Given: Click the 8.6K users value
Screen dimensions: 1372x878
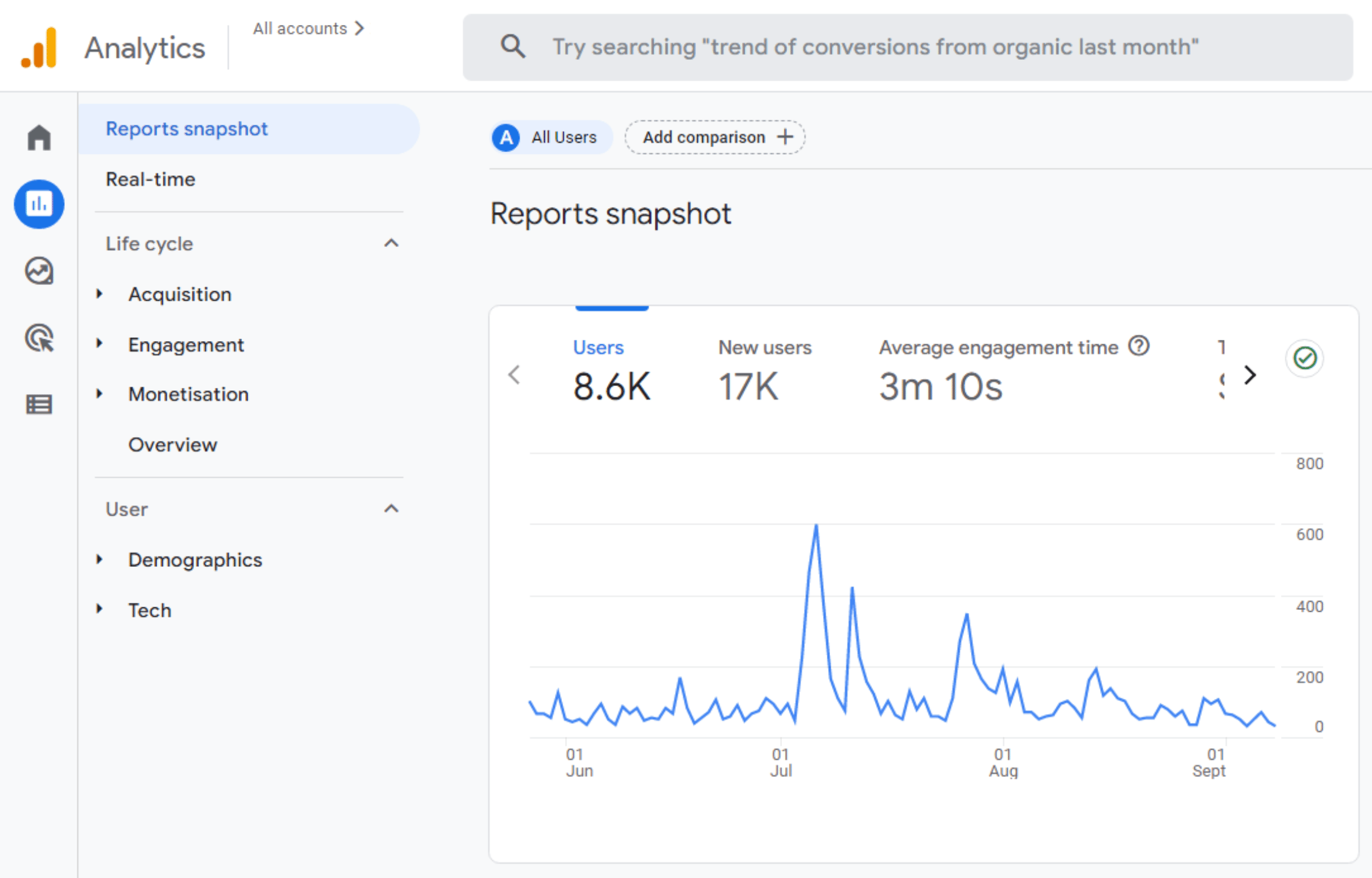Looking at the screenshot, I should (x=611, y=387).
